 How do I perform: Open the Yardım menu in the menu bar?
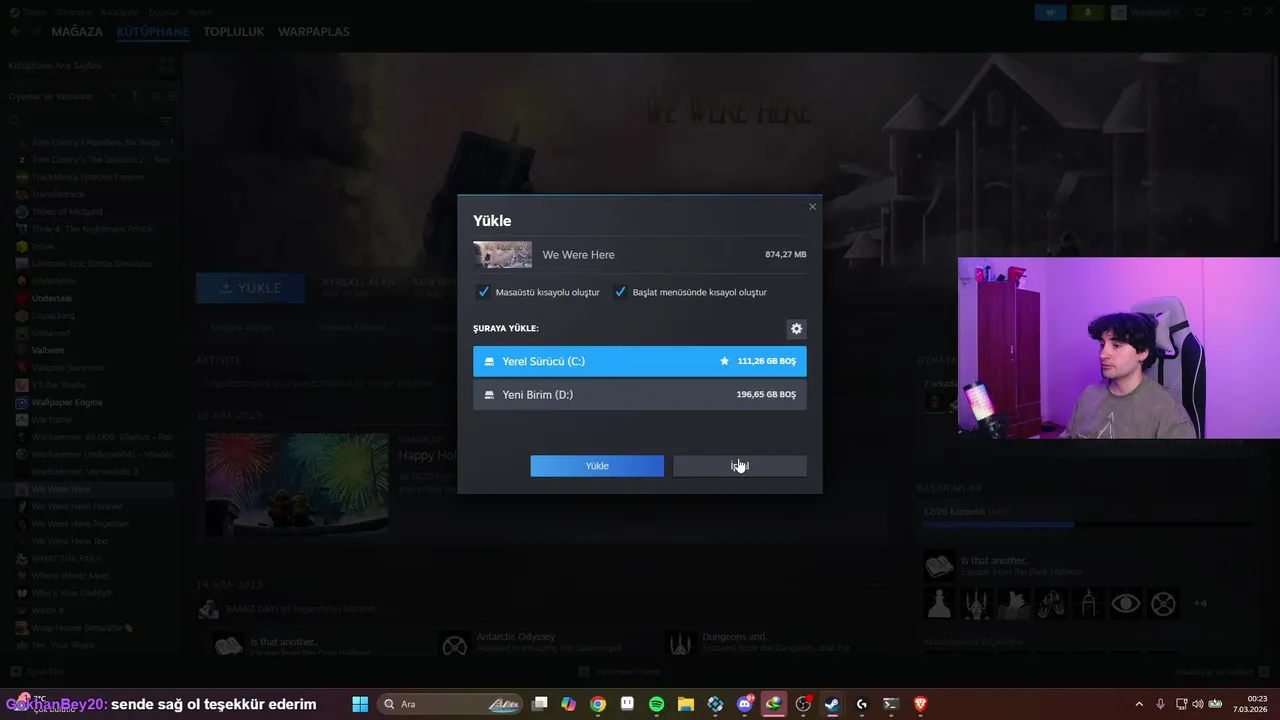coord(200,12)
